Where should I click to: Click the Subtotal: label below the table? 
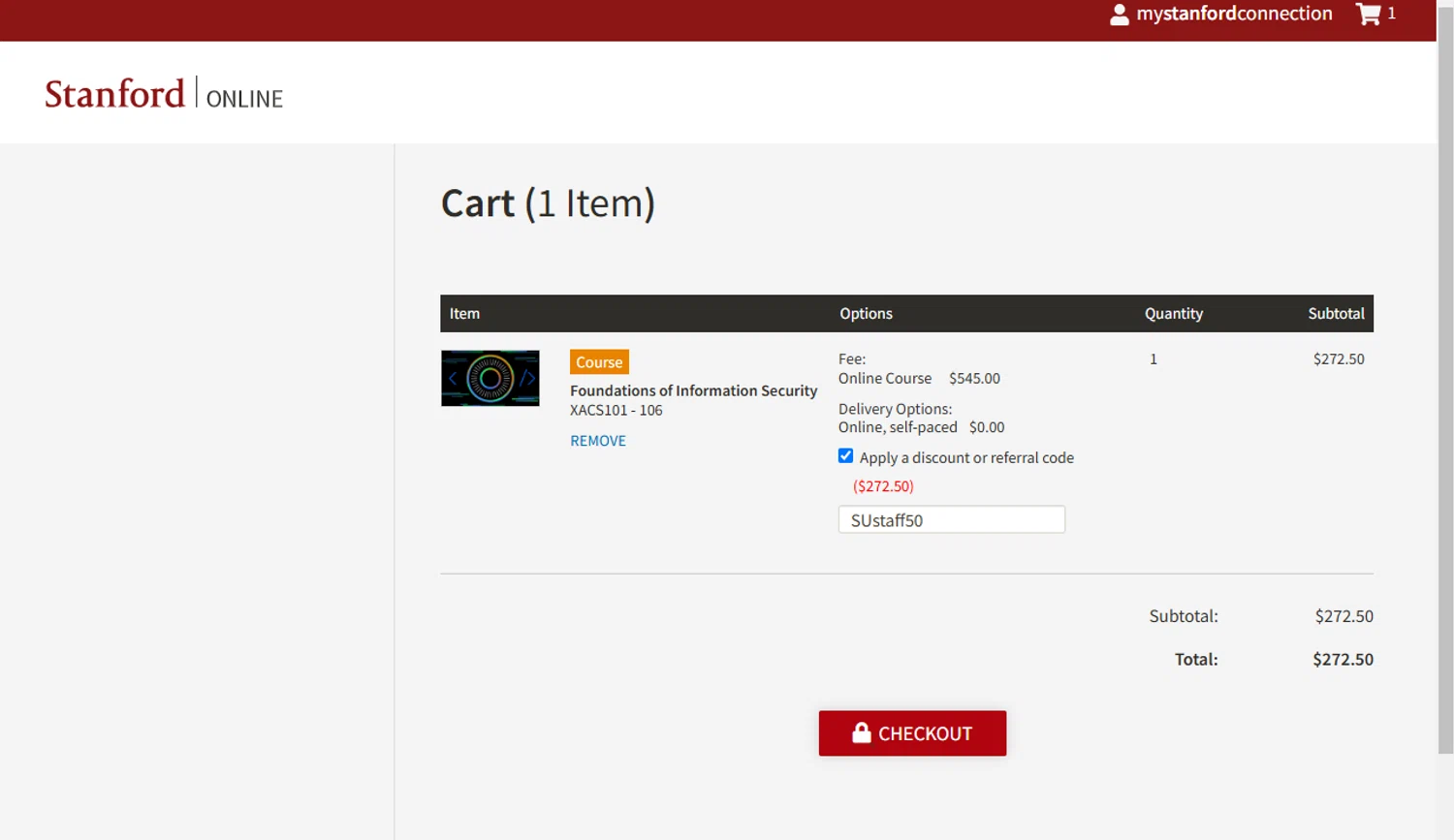pyautogui.click(x=1184, y=616)
